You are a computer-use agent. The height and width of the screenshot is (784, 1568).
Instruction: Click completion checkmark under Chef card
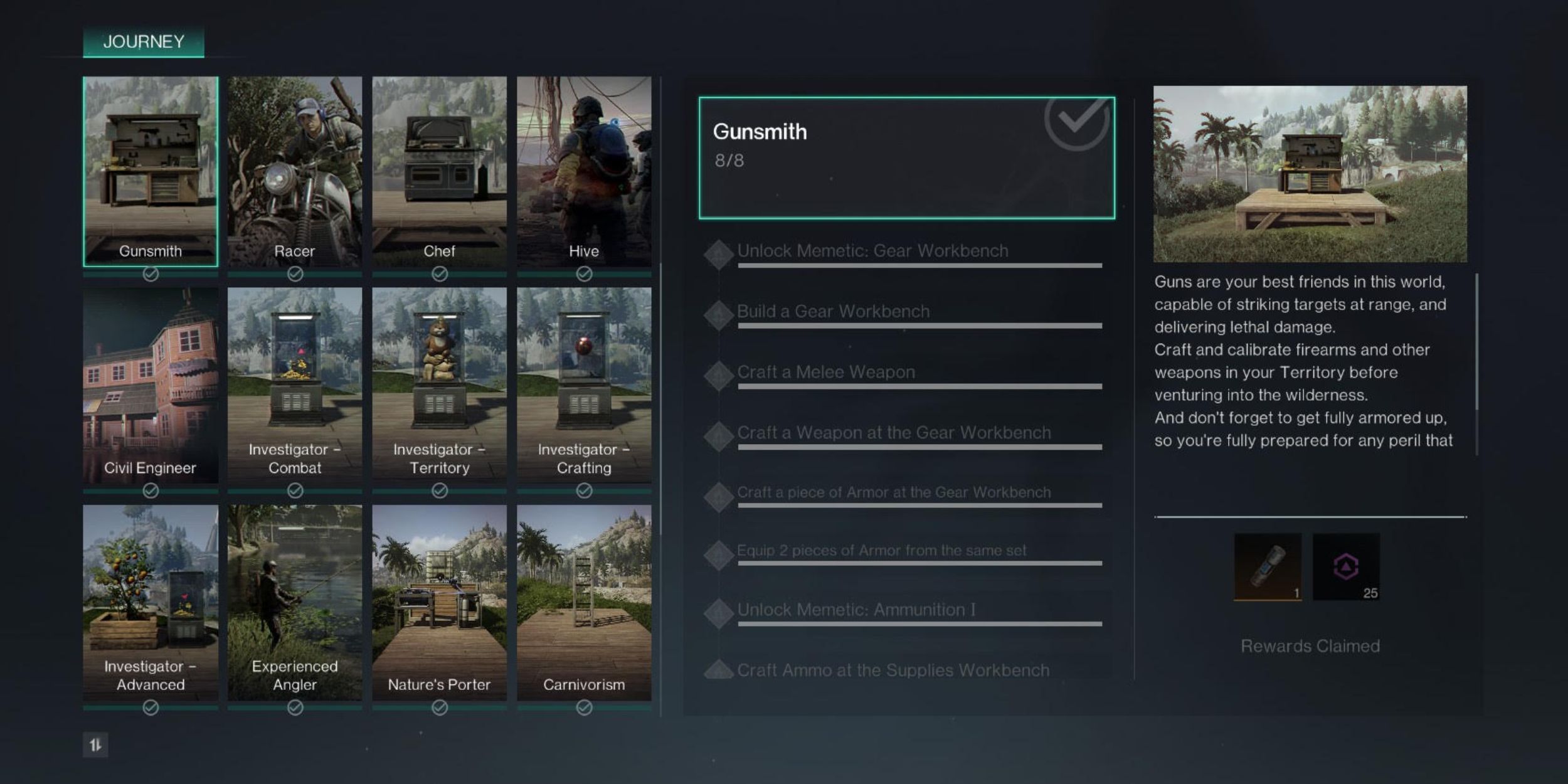point(440,274)
